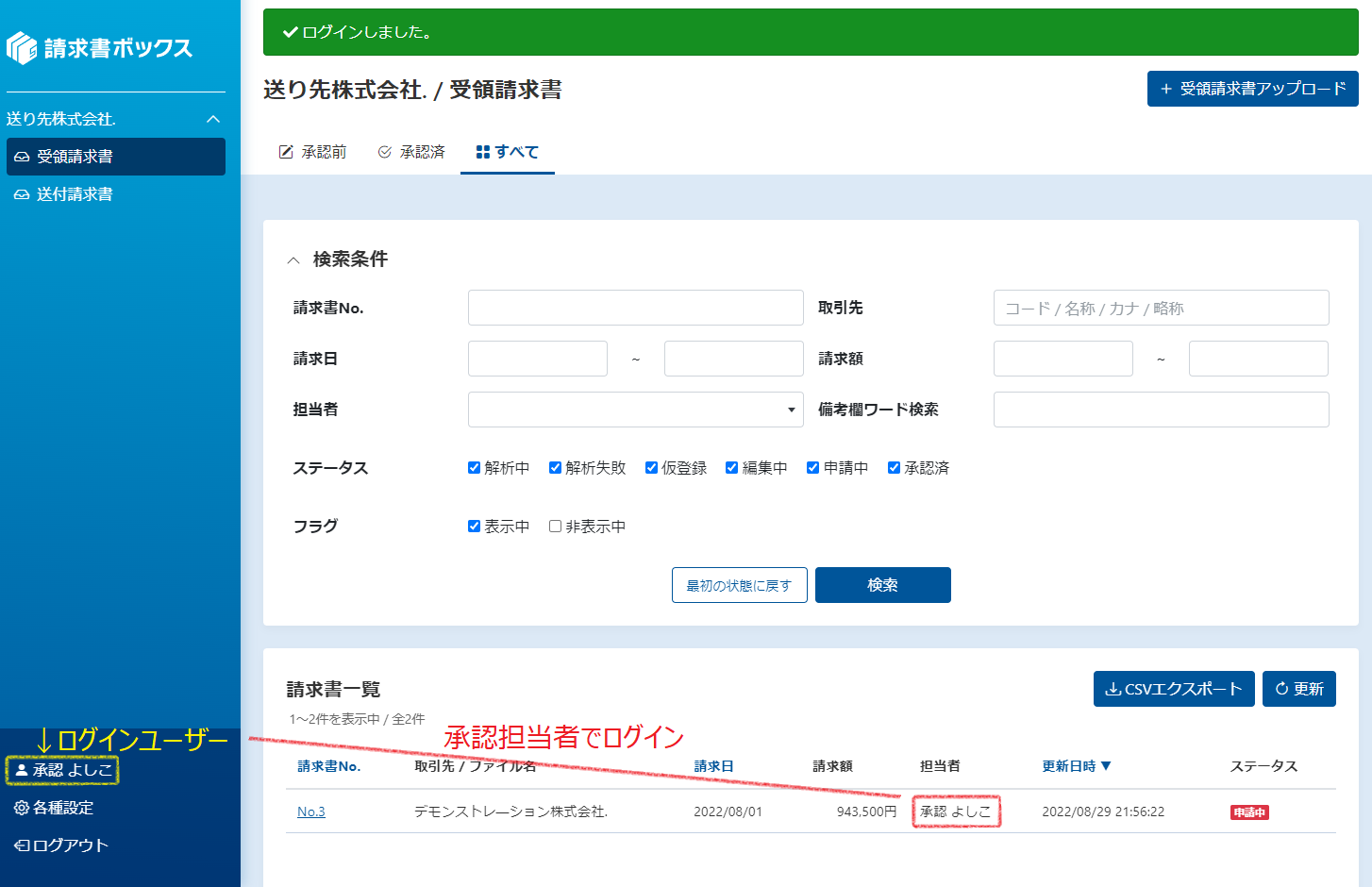1372x887 pixels.
Task: Click the inbox icon beside 受領請求書
Action: tap(22, 157)
